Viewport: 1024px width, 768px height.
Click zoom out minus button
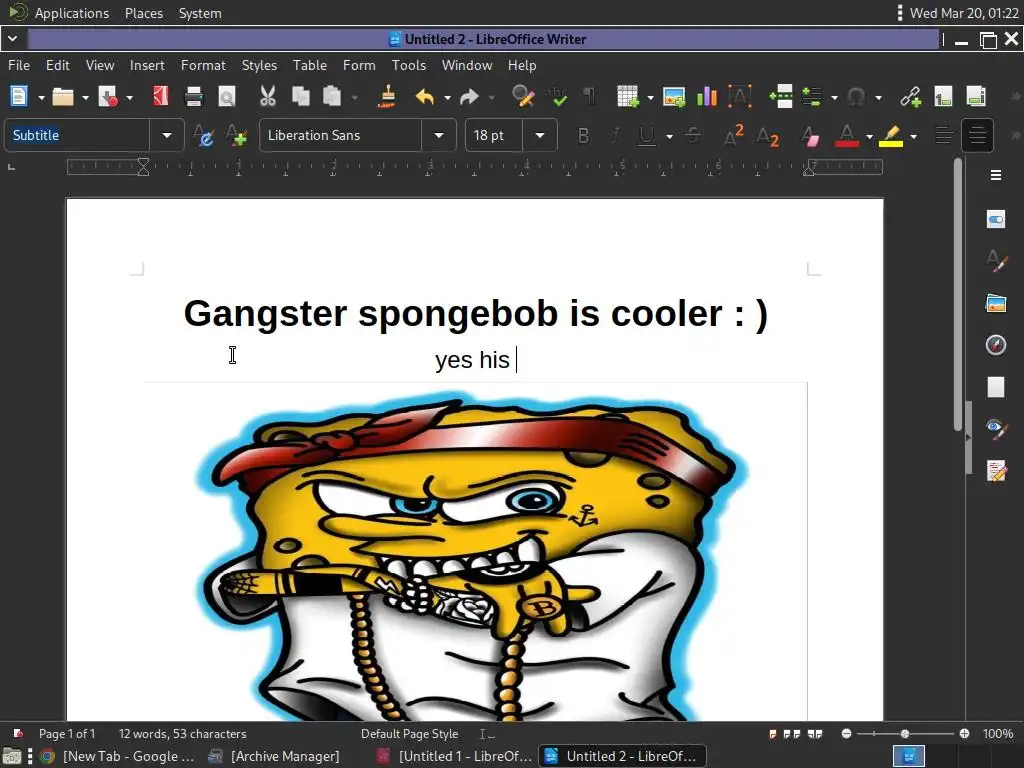[846, 734]
